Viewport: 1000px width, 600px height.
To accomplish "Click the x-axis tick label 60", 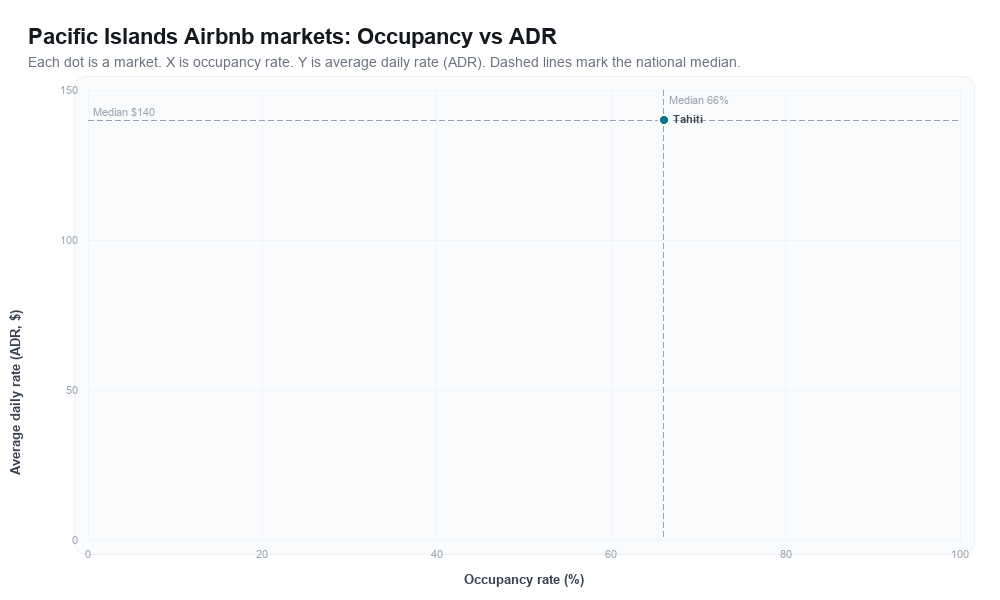I will tap(611, 555).
